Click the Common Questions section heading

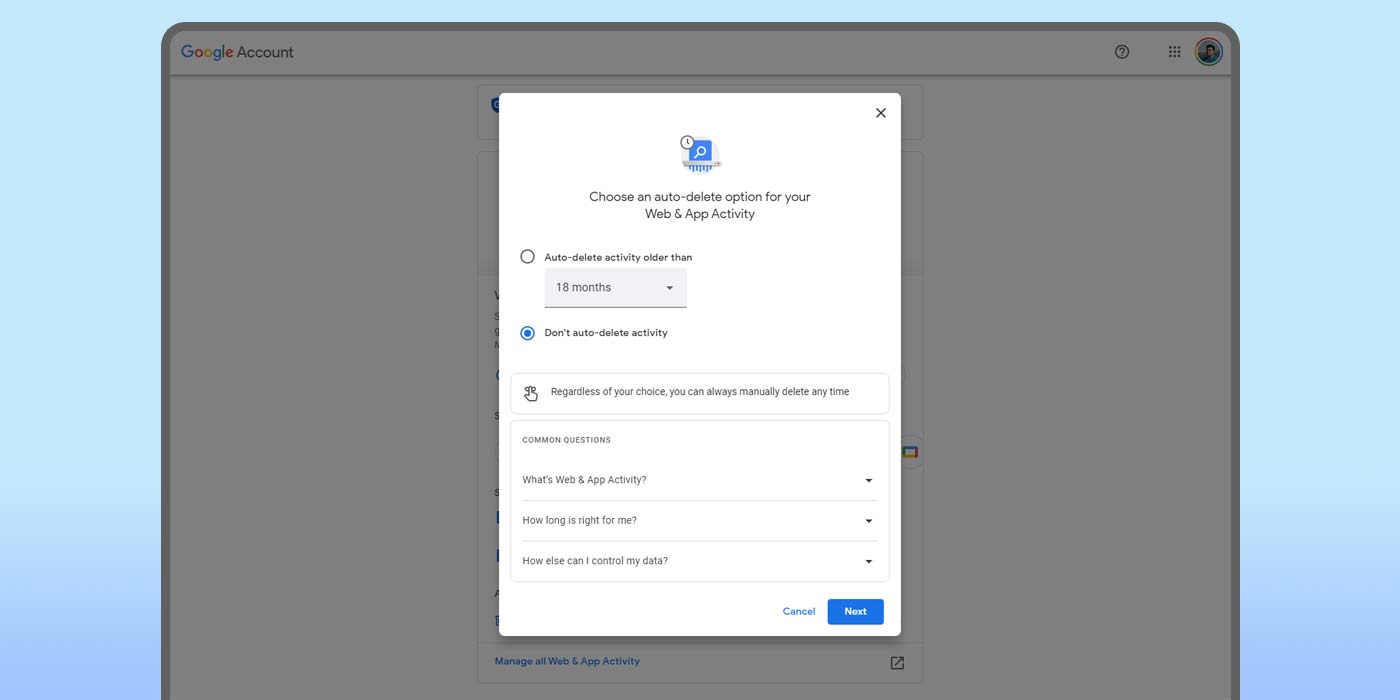tap(566, 440)
